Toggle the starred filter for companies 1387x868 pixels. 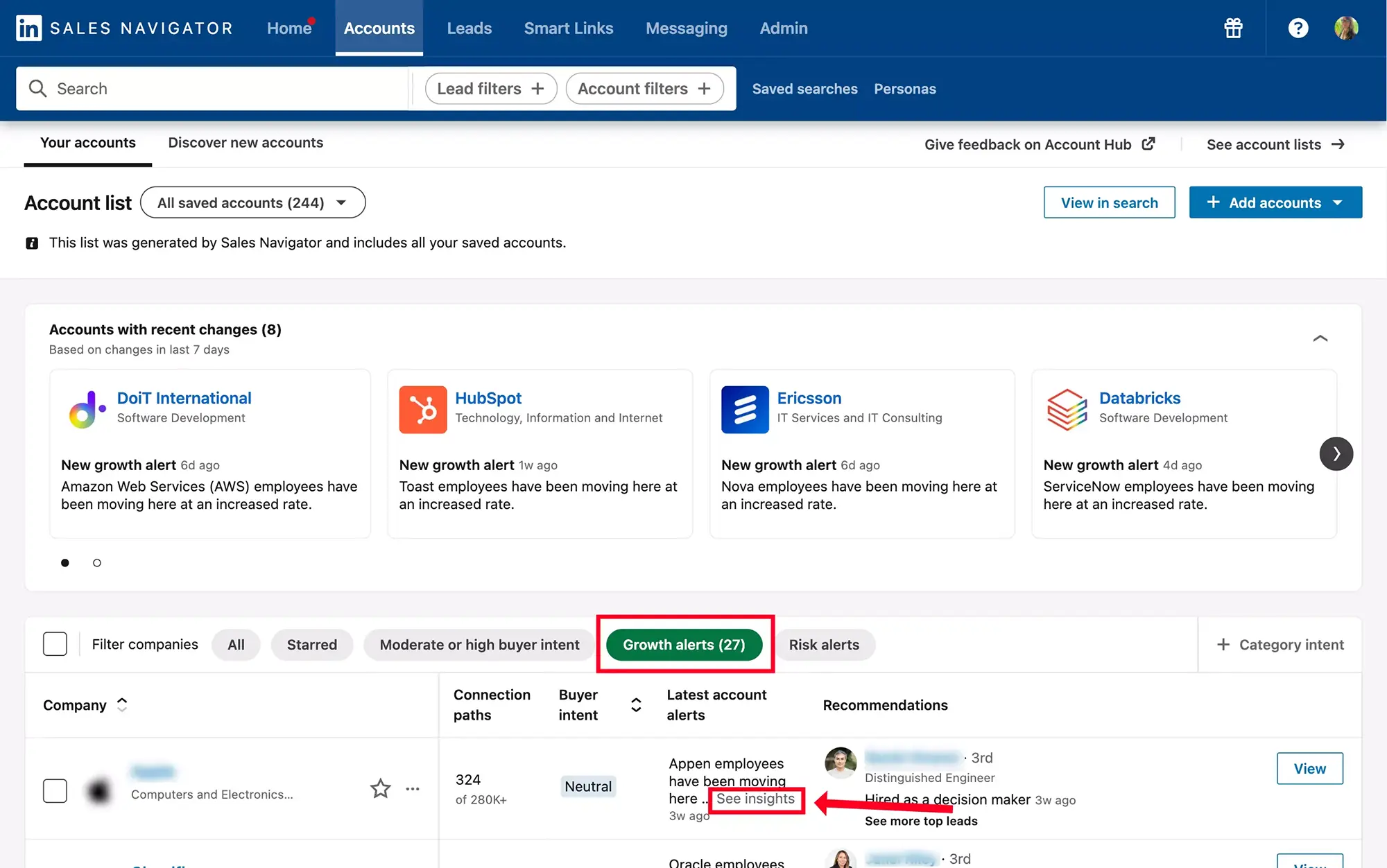click(312, 644)
